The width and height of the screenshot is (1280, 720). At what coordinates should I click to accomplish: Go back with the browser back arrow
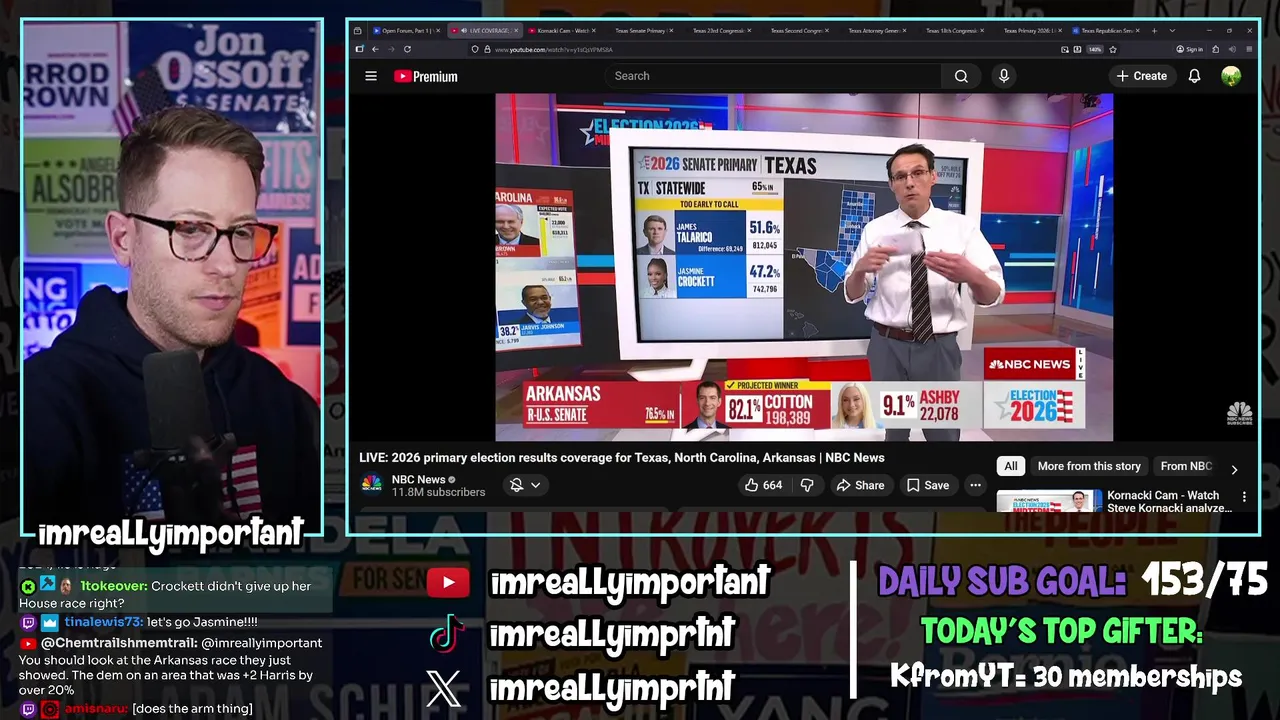tap(375, 49)
